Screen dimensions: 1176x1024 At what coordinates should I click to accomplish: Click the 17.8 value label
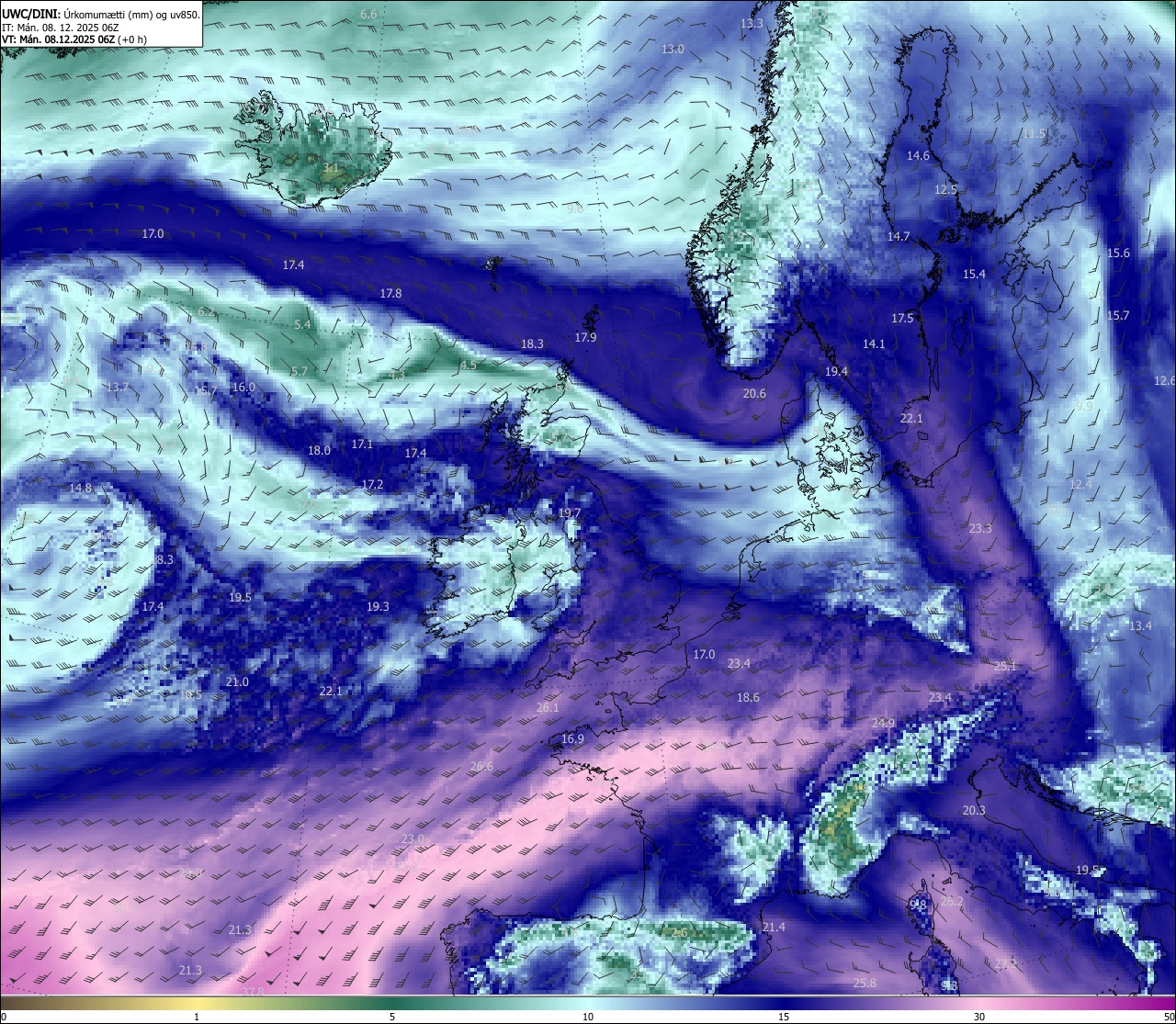pos(390,293)
